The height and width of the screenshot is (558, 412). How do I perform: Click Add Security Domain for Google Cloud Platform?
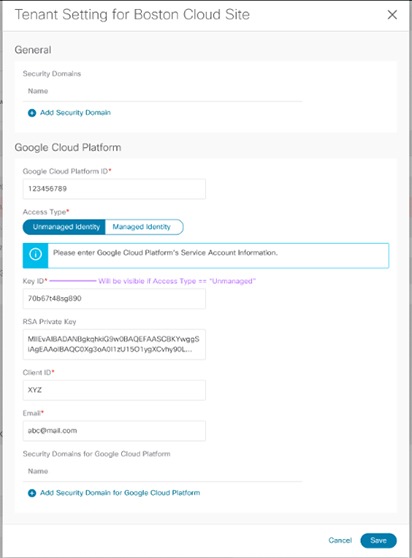pyautogui.click(x=120, y=493)
